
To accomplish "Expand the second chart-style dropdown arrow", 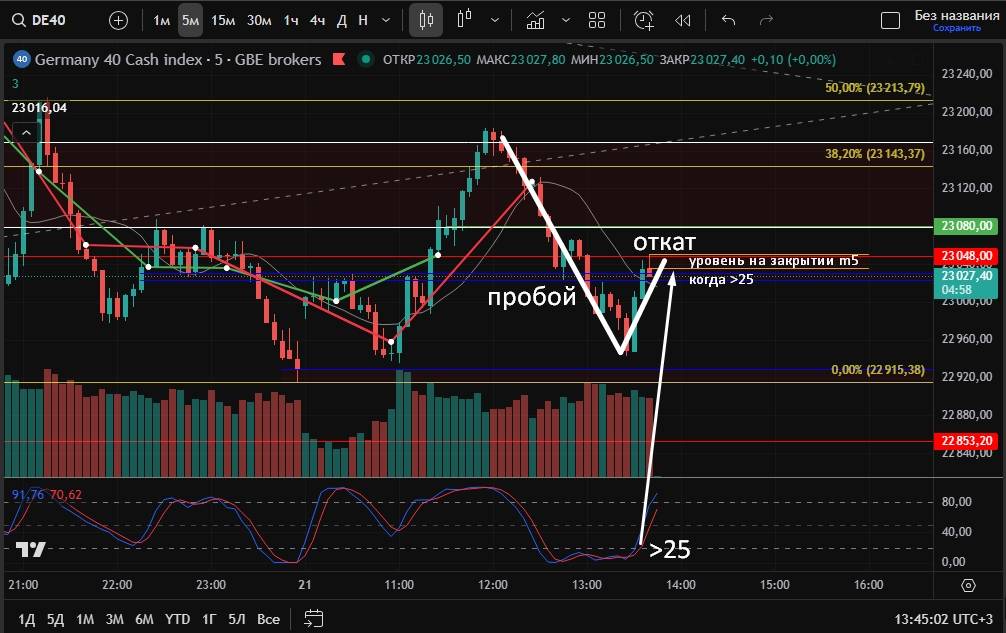I will [496, 20].
